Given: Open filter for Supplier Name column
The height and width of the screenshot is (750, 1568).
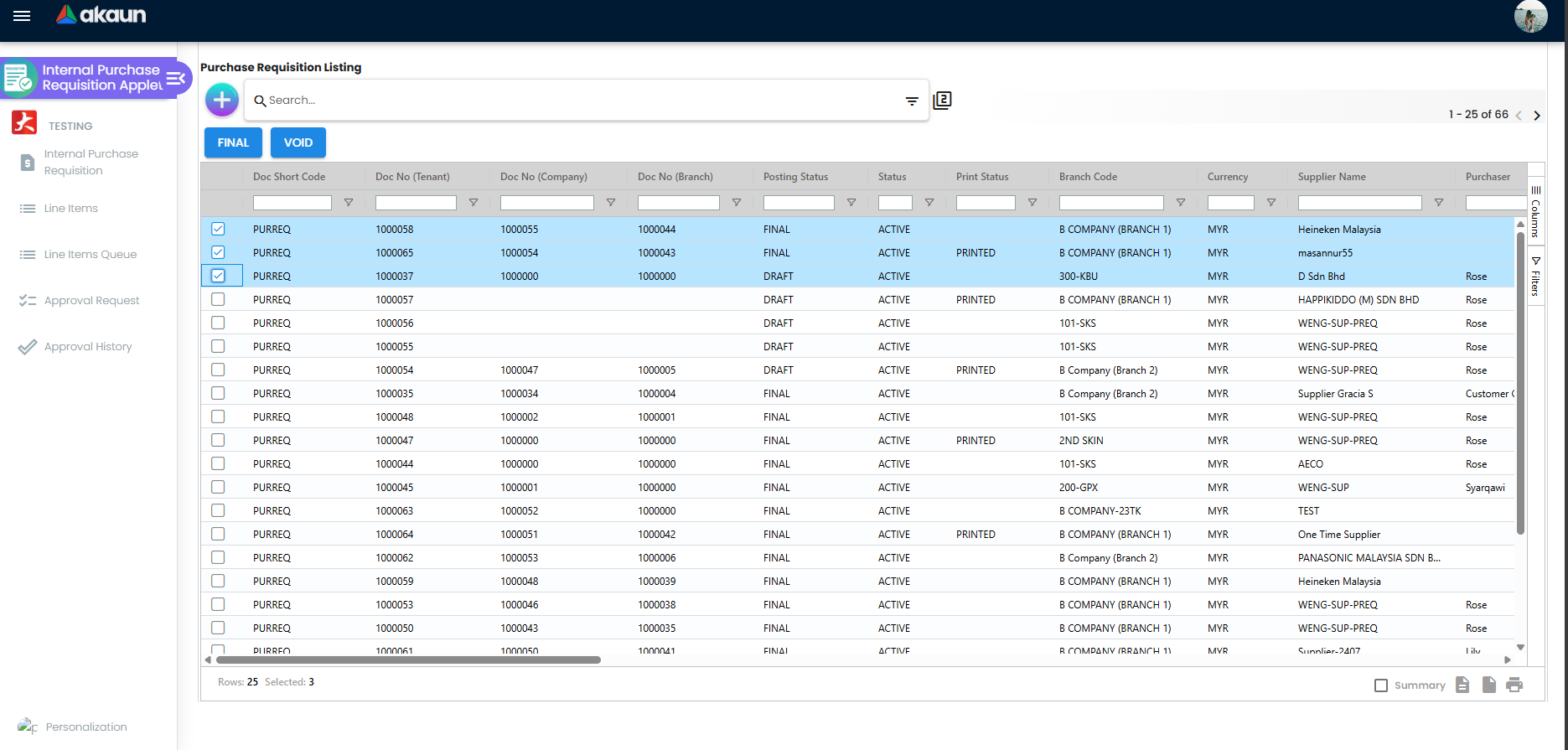Looking at the screenshot, I should [x=1439, y=203].
